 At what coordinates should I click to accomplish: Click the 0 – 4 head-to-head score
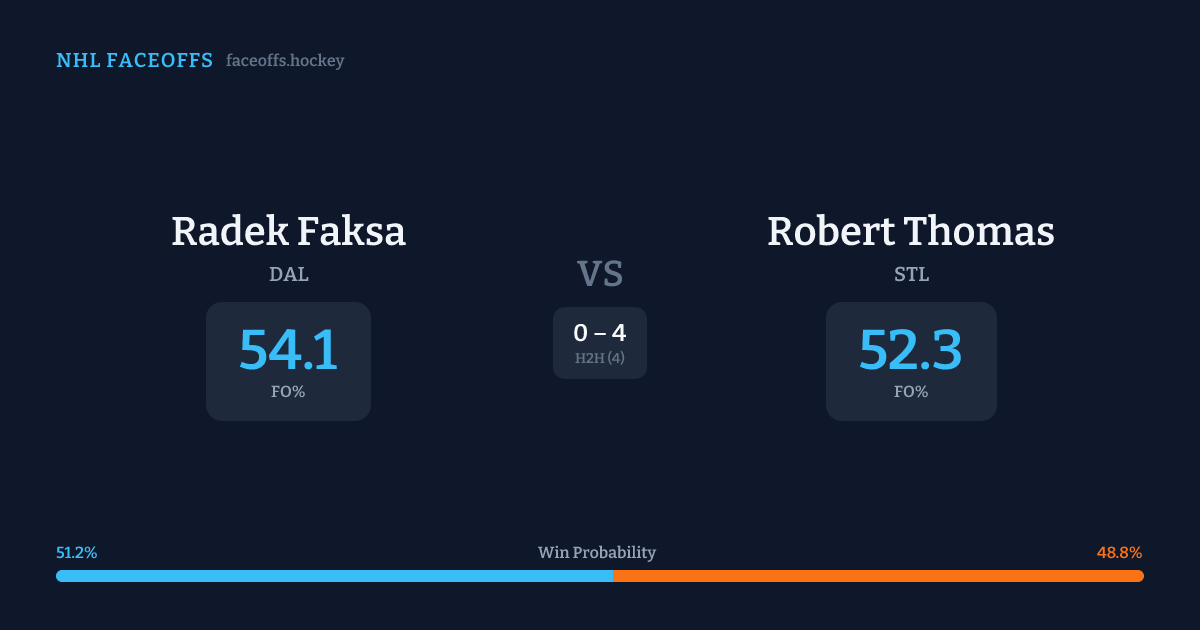(x=600, y=333)
